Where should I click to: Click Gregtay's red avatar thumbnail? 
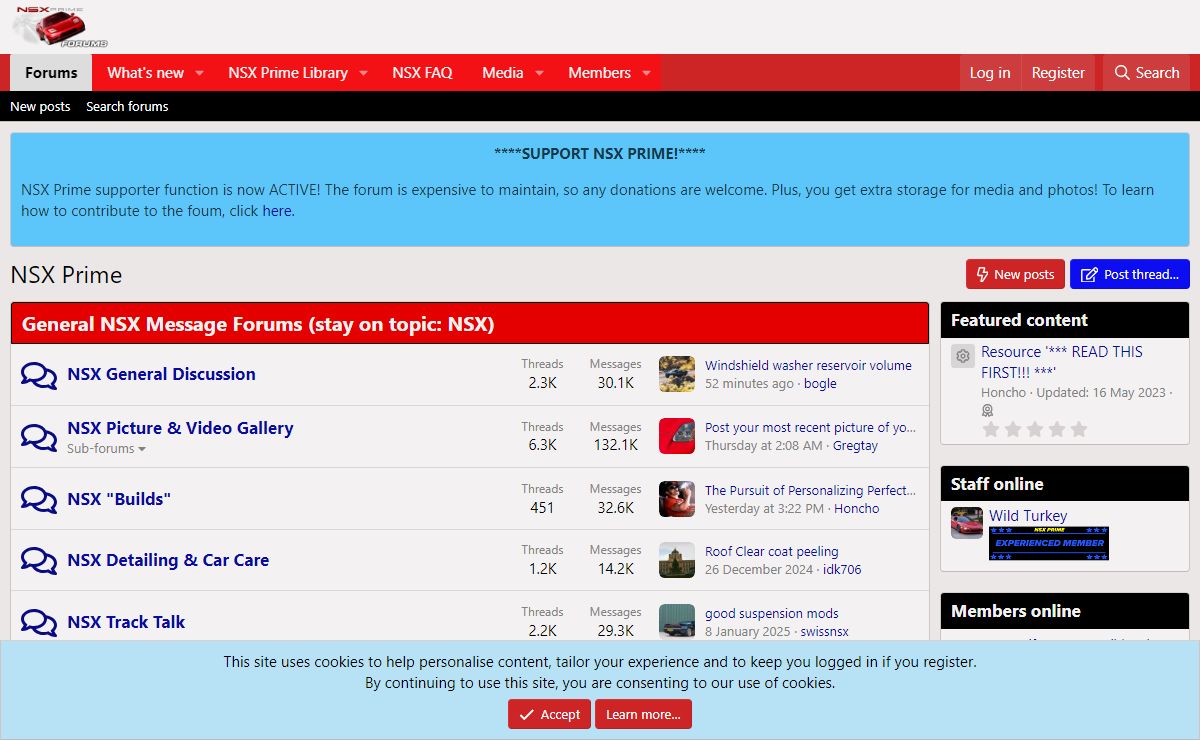pos(677,436)
